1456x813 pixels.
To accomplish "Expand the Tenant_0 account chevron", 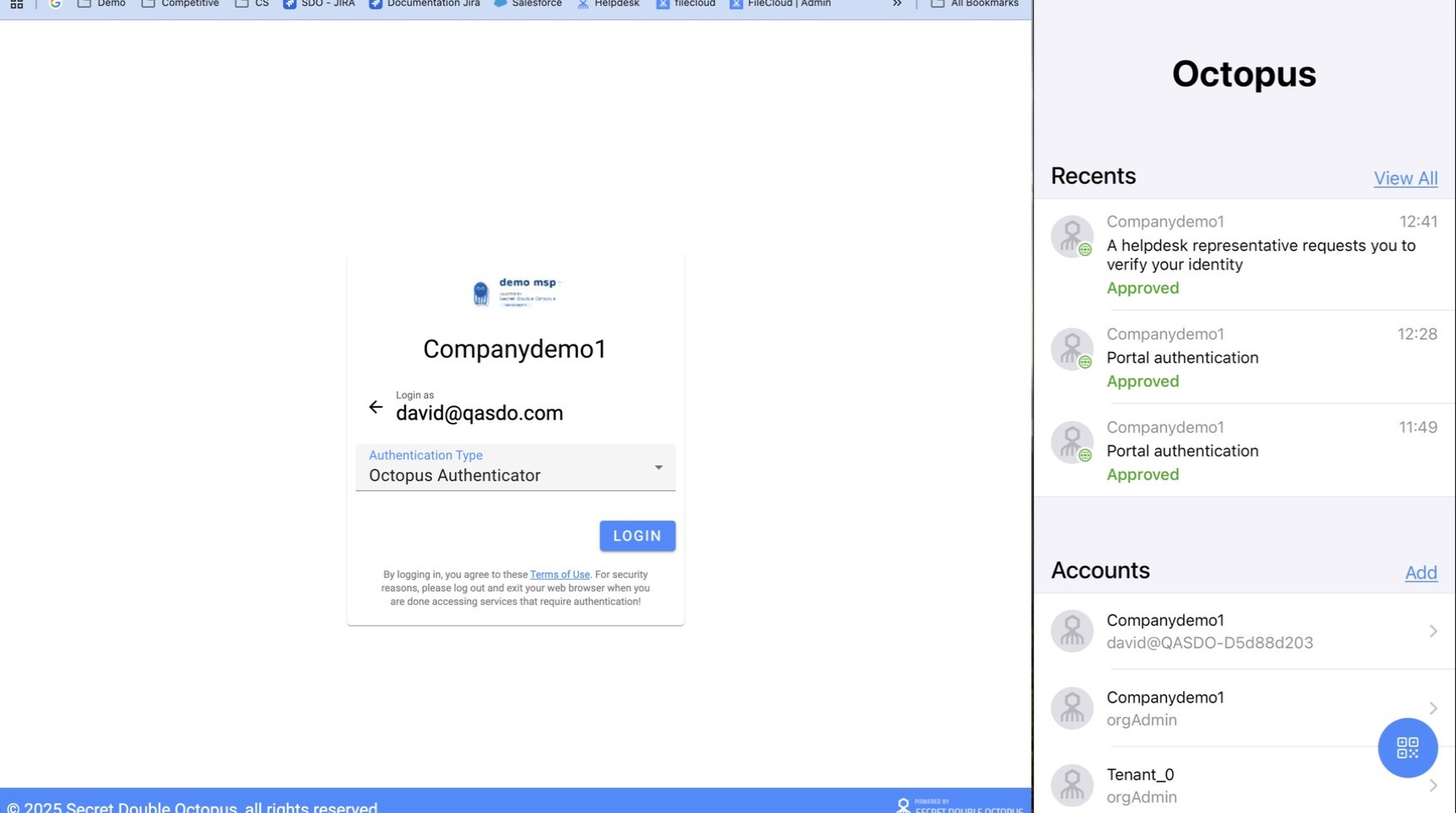I will click(x=1432, y=786).
